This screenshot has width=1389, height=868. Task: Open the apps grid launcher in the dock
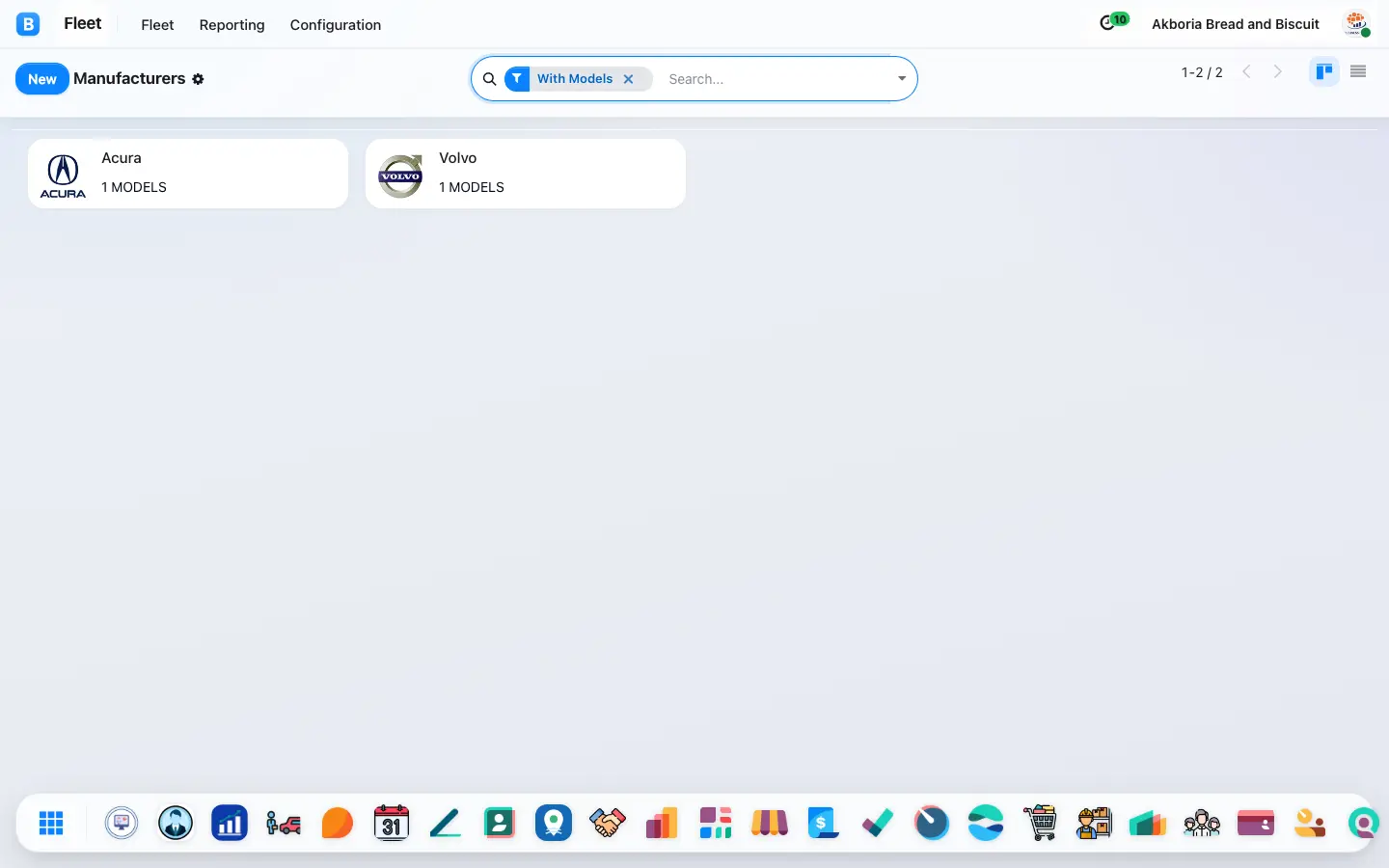[51, 823]
